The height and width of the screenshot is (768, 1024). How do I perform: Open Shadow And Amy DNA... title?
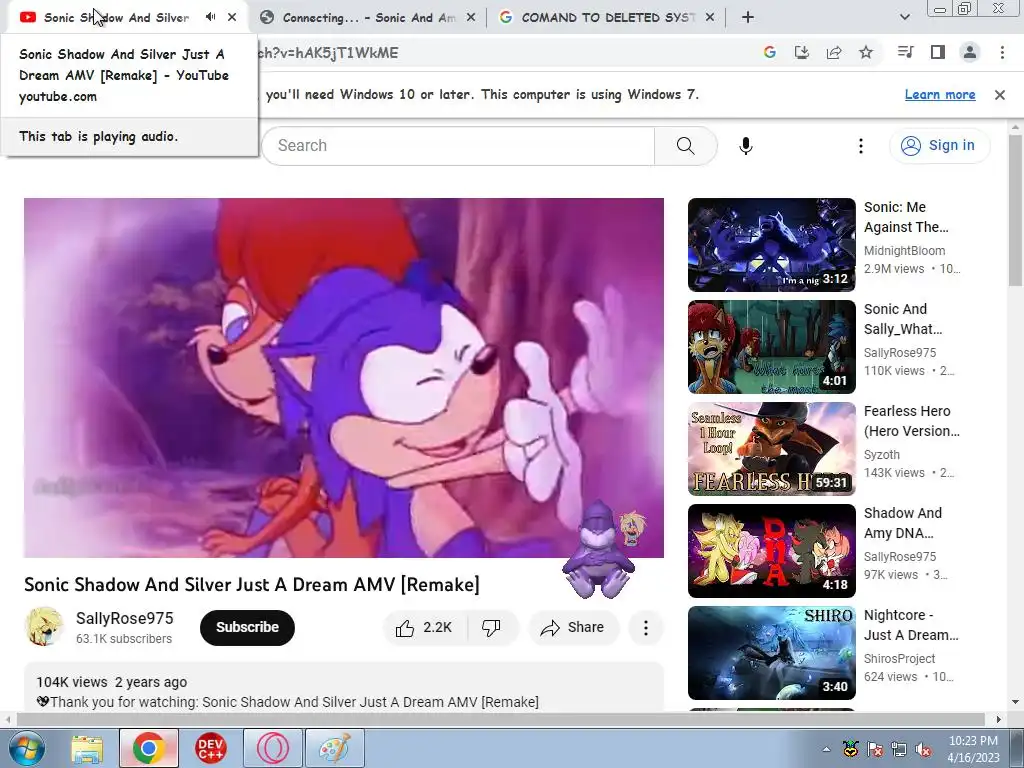coord(903,522)
